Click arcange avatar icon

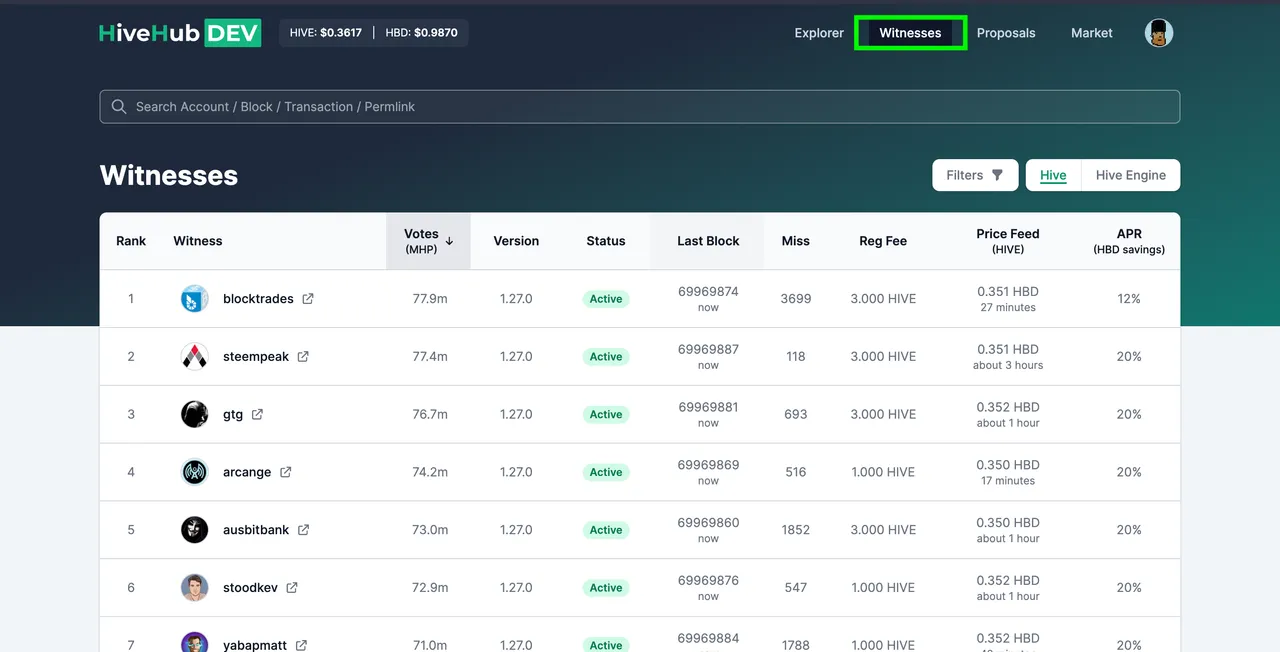click(194, 472)
